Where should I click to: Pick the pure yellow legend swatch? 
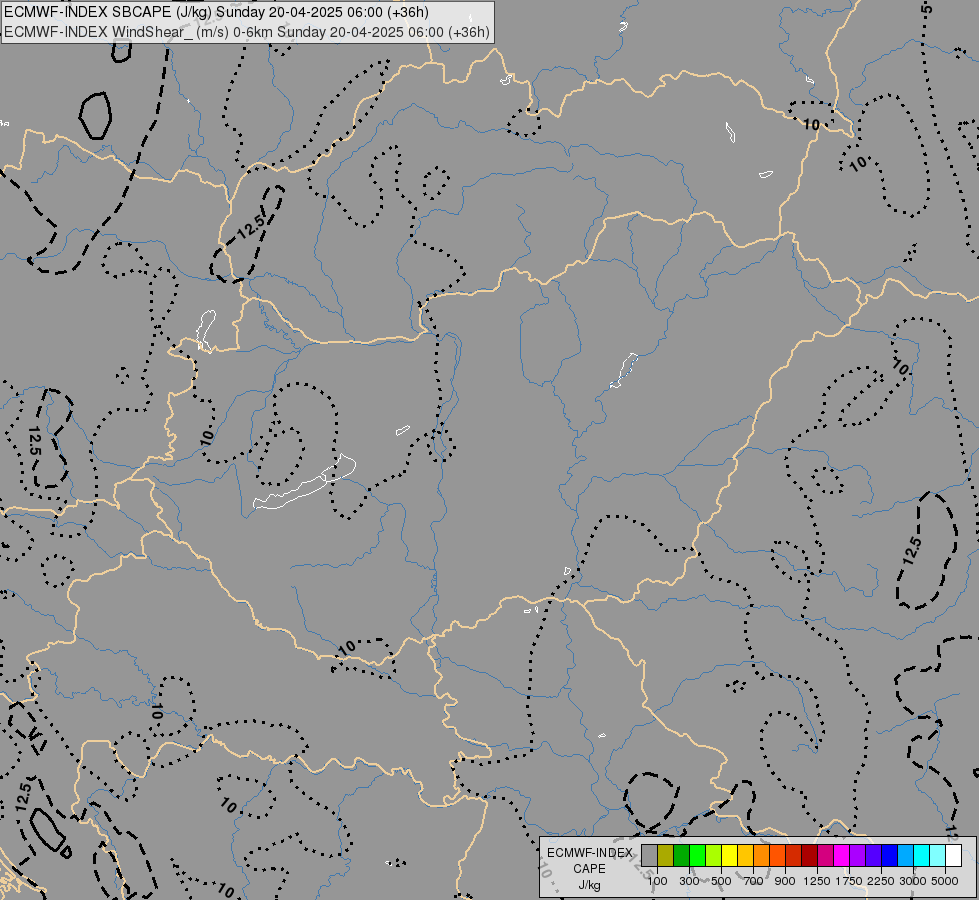729,855
